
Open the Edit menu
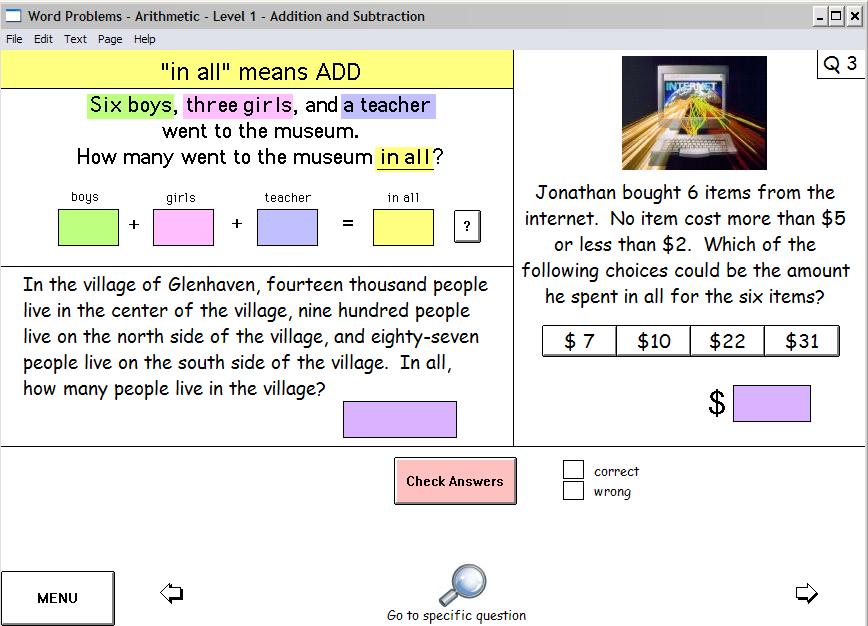43,39
